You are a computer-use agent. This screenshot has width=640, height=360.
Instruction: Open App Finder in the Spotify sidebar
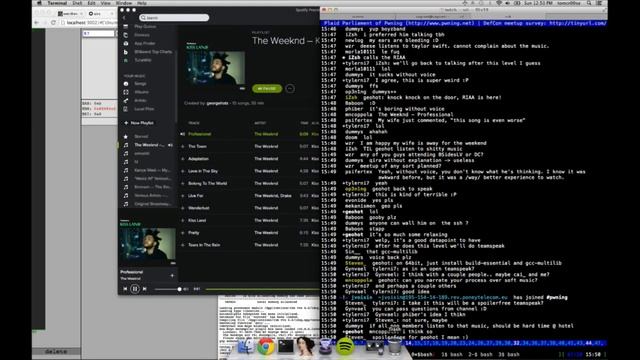pyautogui.click(x=145, y=43)
